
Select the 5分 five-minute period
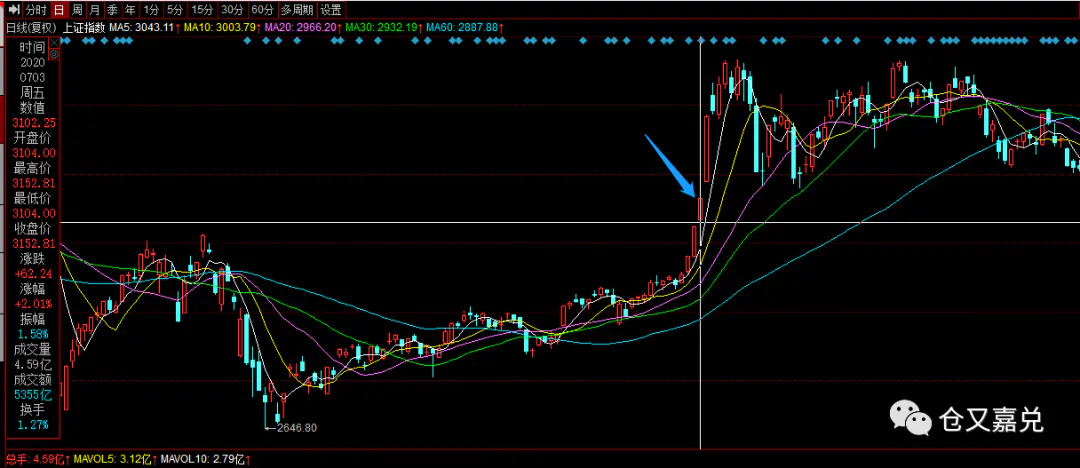click(x=176, y=9)
